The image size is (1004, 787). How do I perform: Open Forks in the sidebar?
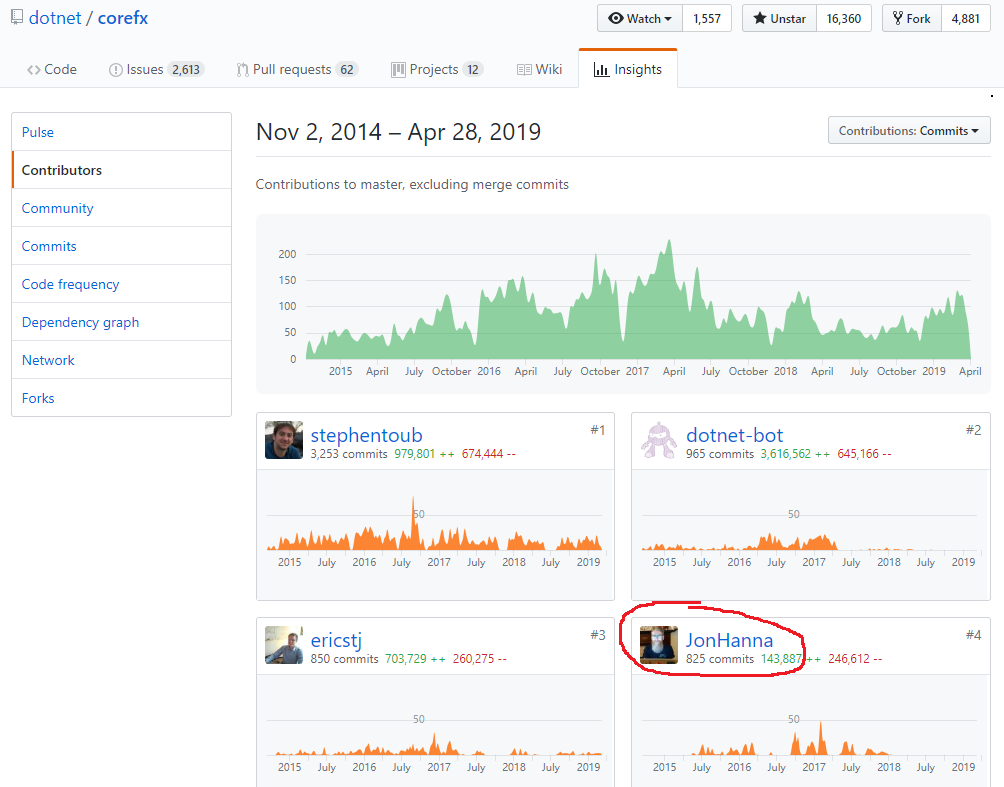point(122,398)
